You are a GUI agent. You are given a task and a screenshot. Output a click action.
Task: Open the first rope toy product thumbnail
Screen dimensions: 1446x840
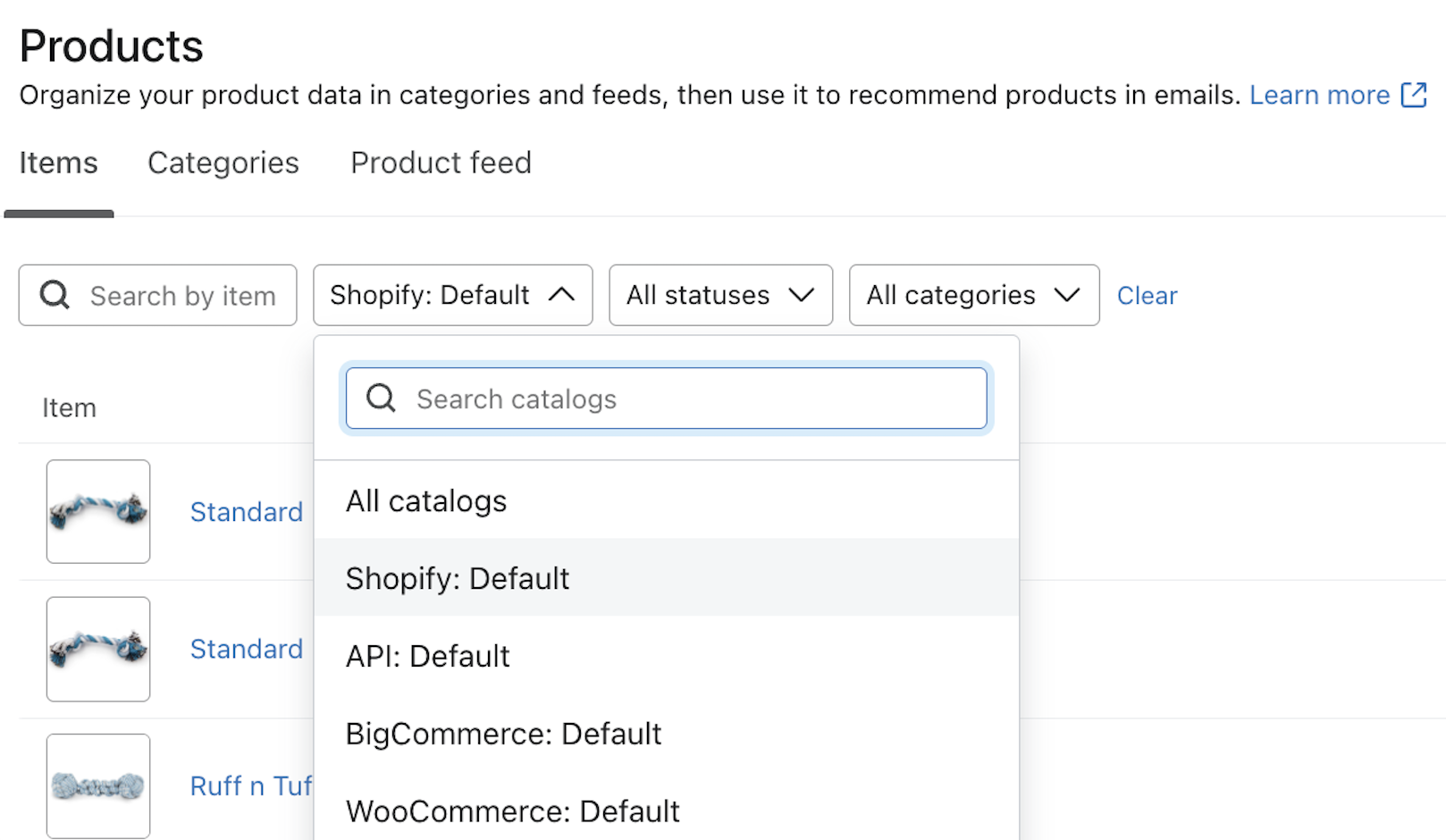tap(98, 512)
